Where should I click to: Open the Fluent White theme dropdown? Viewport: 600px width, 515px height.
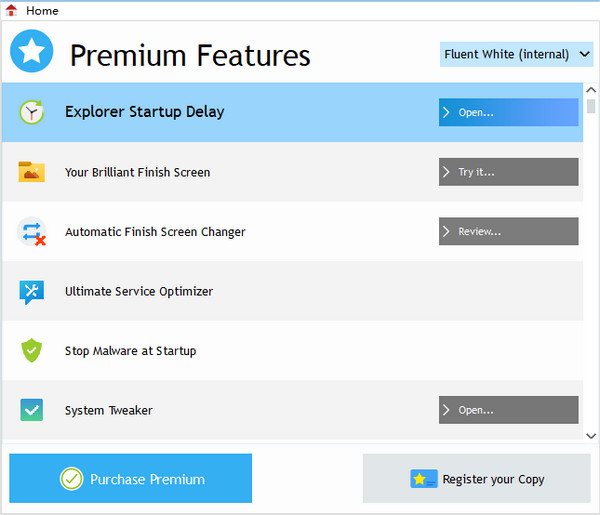tap(517, 54)
